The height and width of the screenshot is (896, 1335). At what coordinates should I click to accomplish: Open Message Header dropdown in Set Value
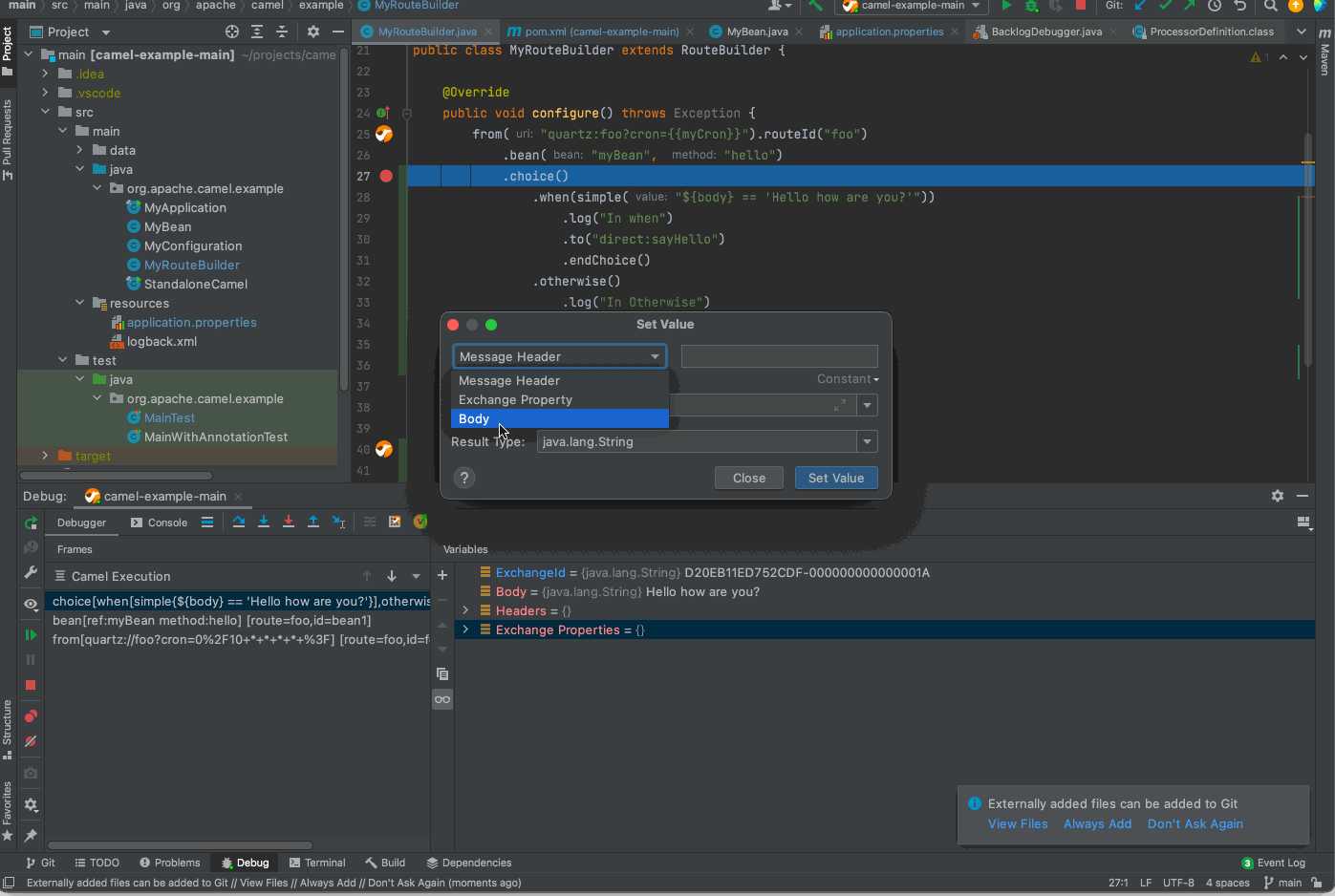[x=559, y=356]
